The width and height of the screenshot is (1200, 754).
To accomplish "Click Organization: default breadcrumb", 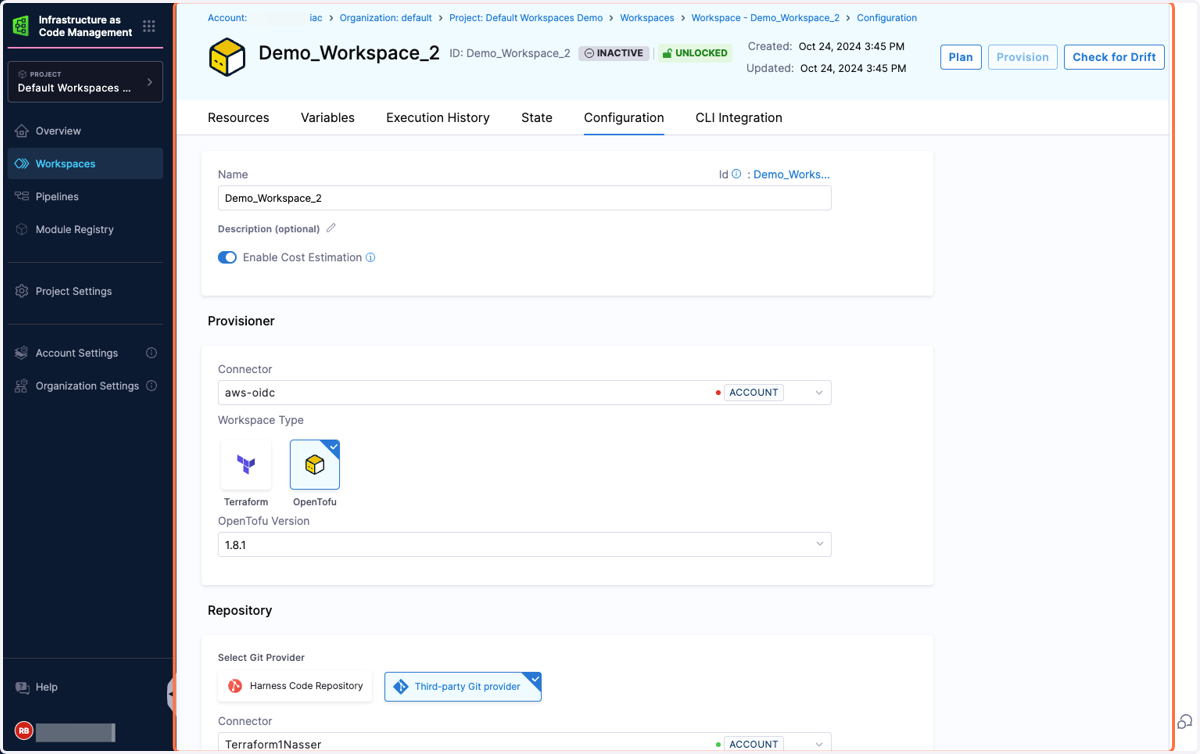I will (x=385, y=18).
